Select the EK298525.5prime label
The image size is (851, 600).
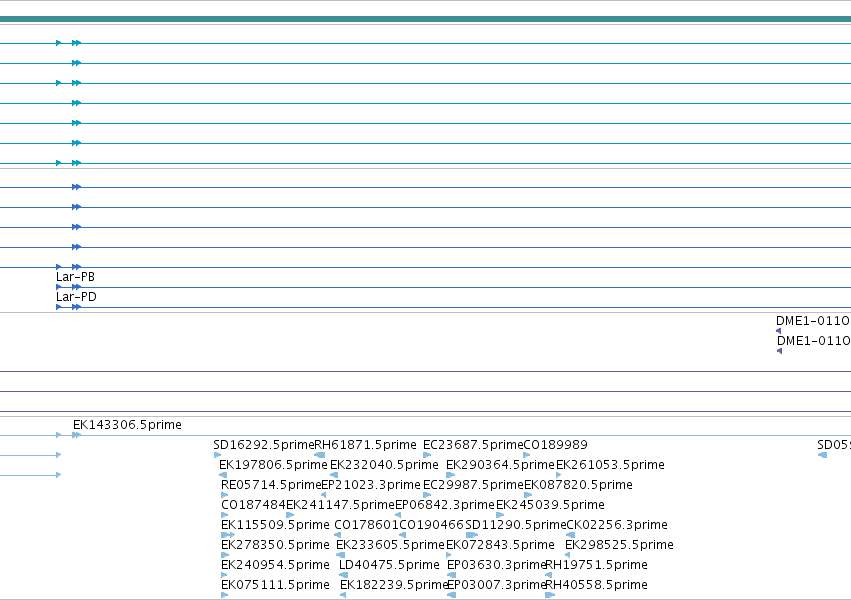[x=619, y=545]
